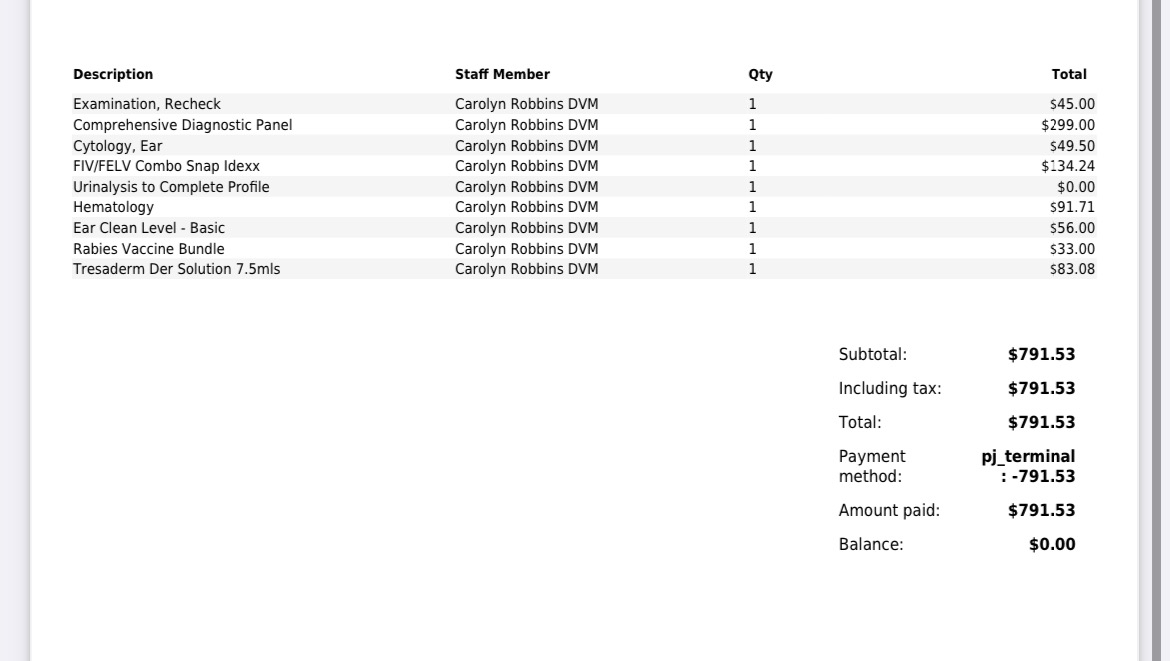1170x661 pixels.
Task: Select the Hematology line item
Action: coord(113,207)
